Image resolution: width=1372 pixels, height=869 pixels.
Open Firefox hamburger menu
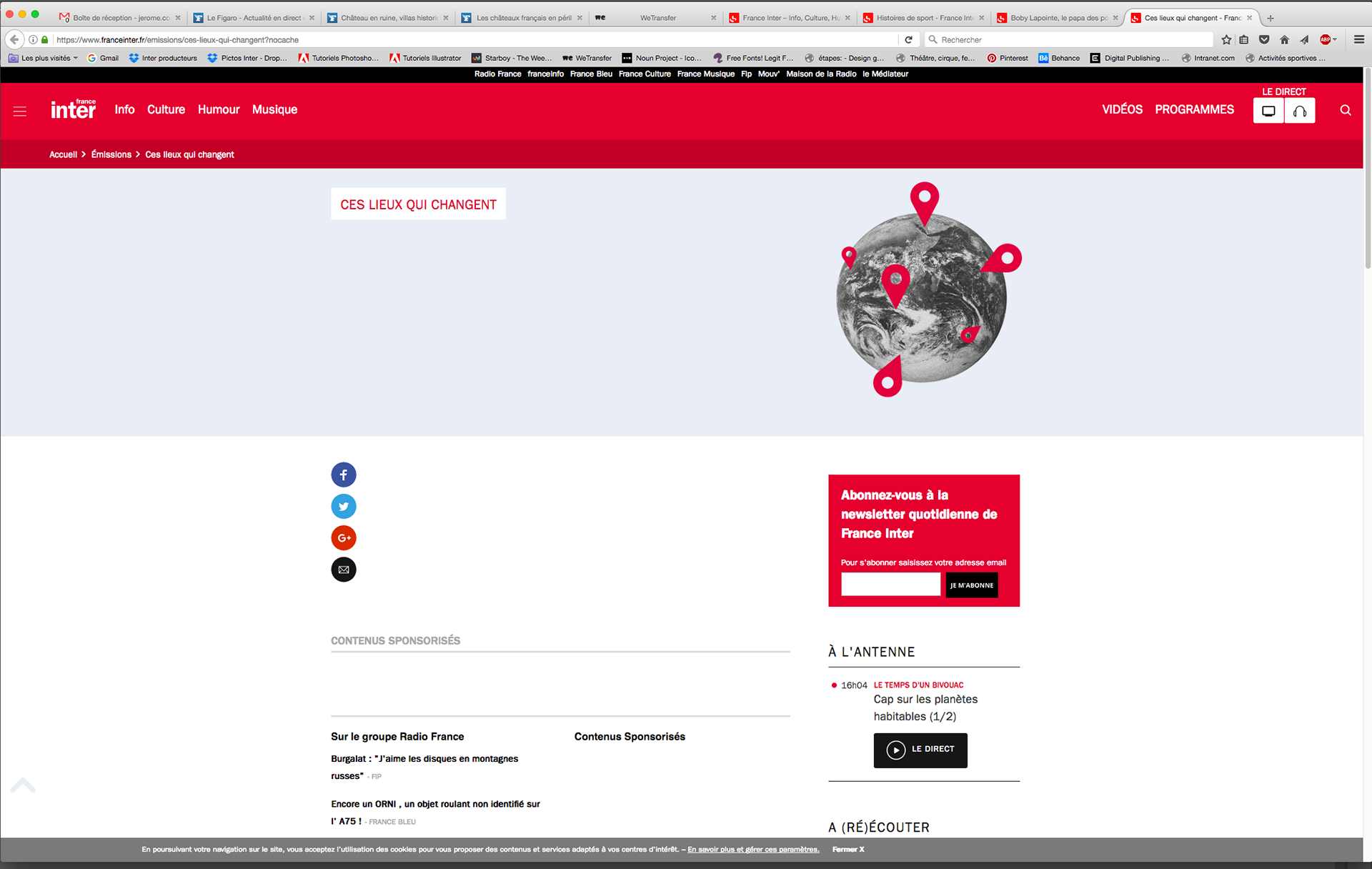(x=1358, y=39)
